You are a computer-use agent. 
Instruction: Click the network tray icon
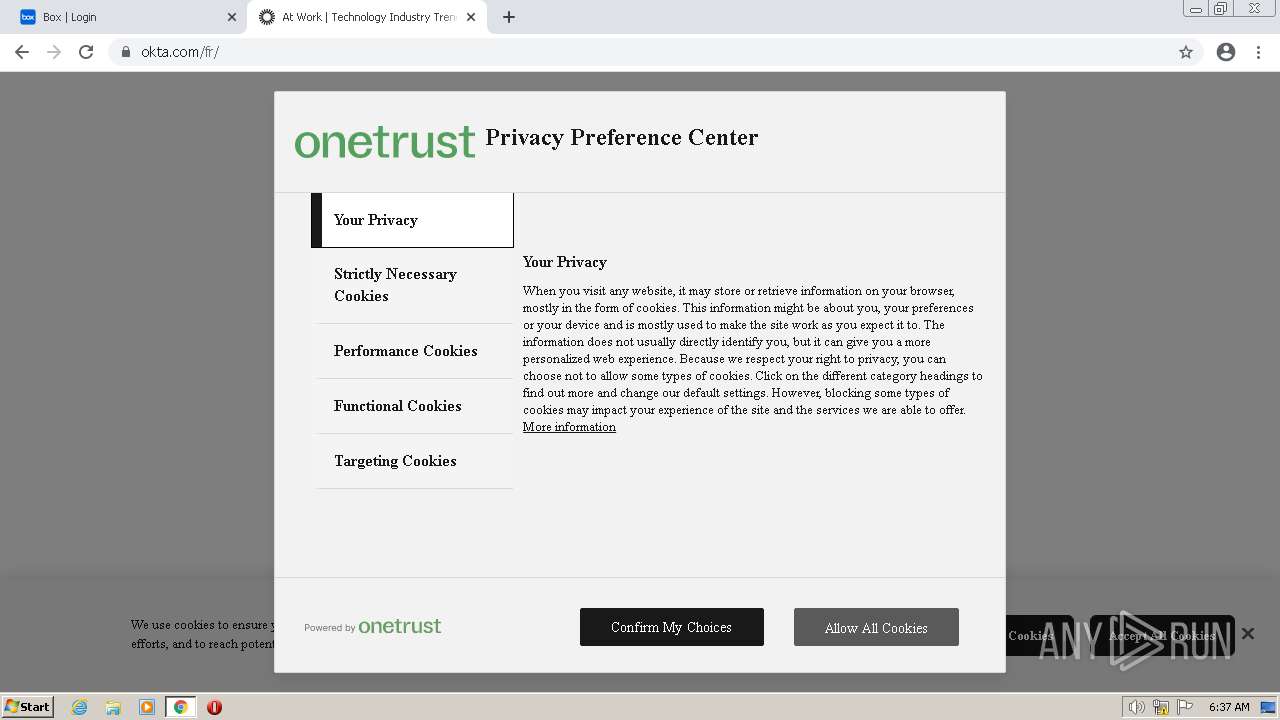tap(1161, 707)
